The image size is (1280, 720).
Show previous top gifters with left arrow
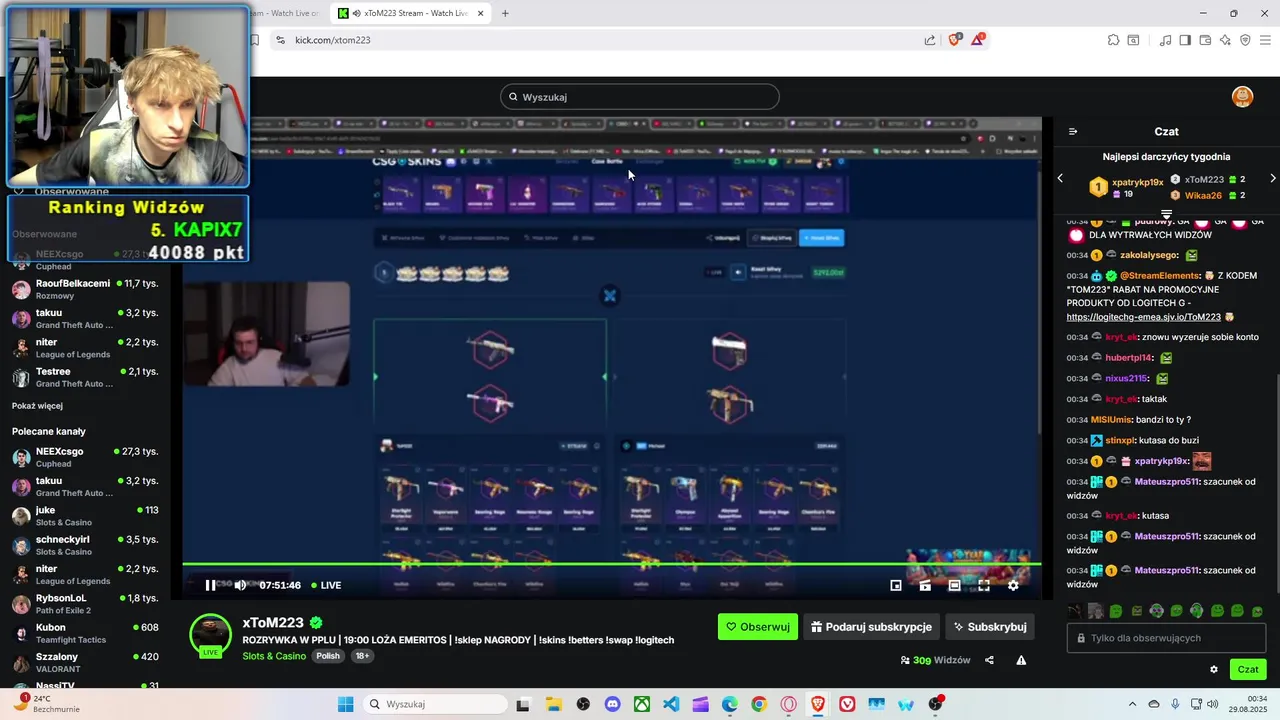[1061, 178]
